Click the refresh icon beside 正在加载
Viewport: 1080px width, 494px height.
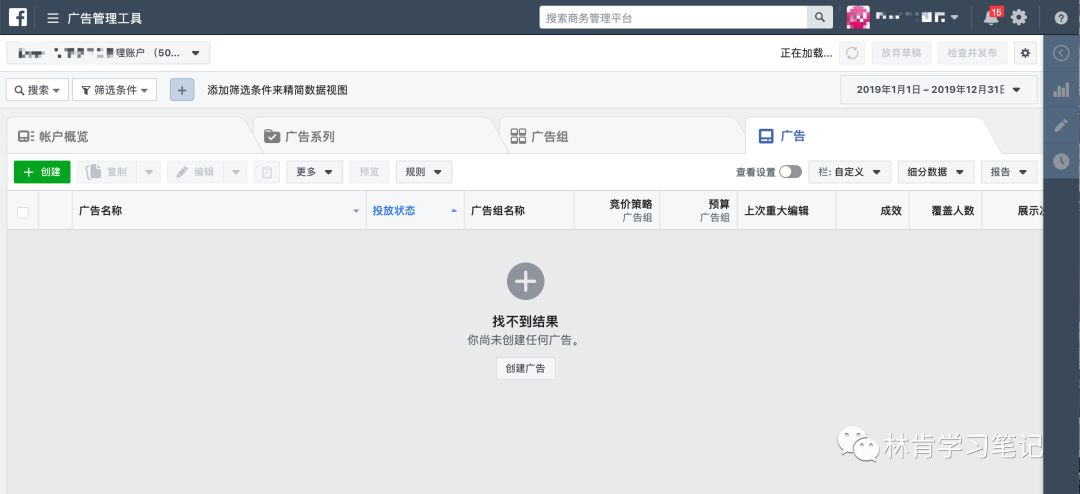[x=852, y=53]
